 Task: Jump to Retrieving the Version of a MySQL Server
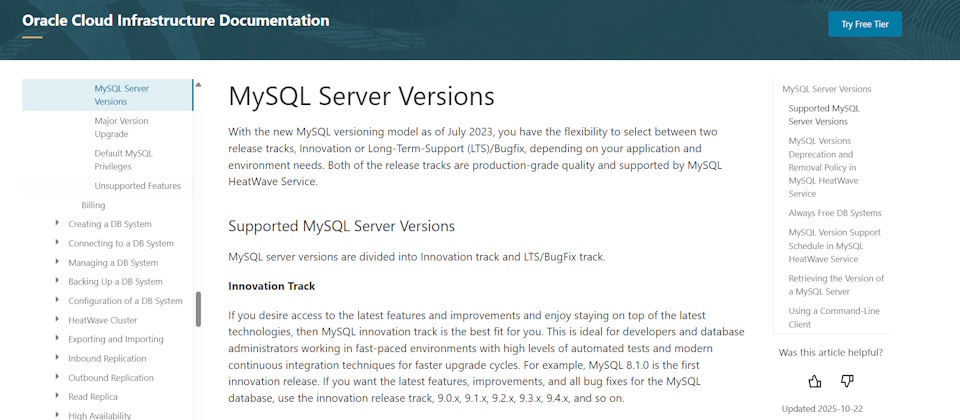835,284
